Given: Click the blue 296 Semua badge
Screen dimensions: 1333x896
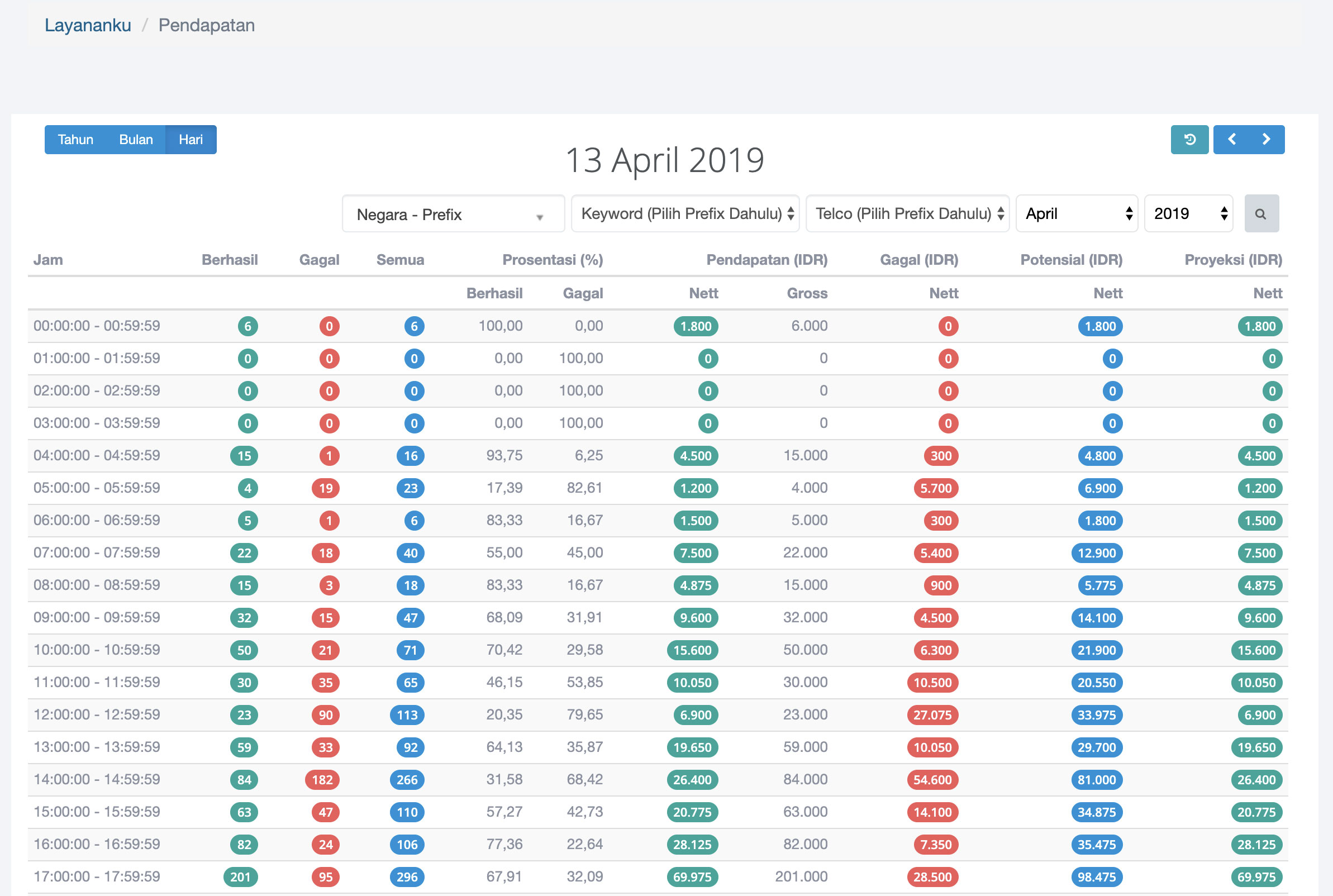Looking at the screenshot, I should coord(407,877).
